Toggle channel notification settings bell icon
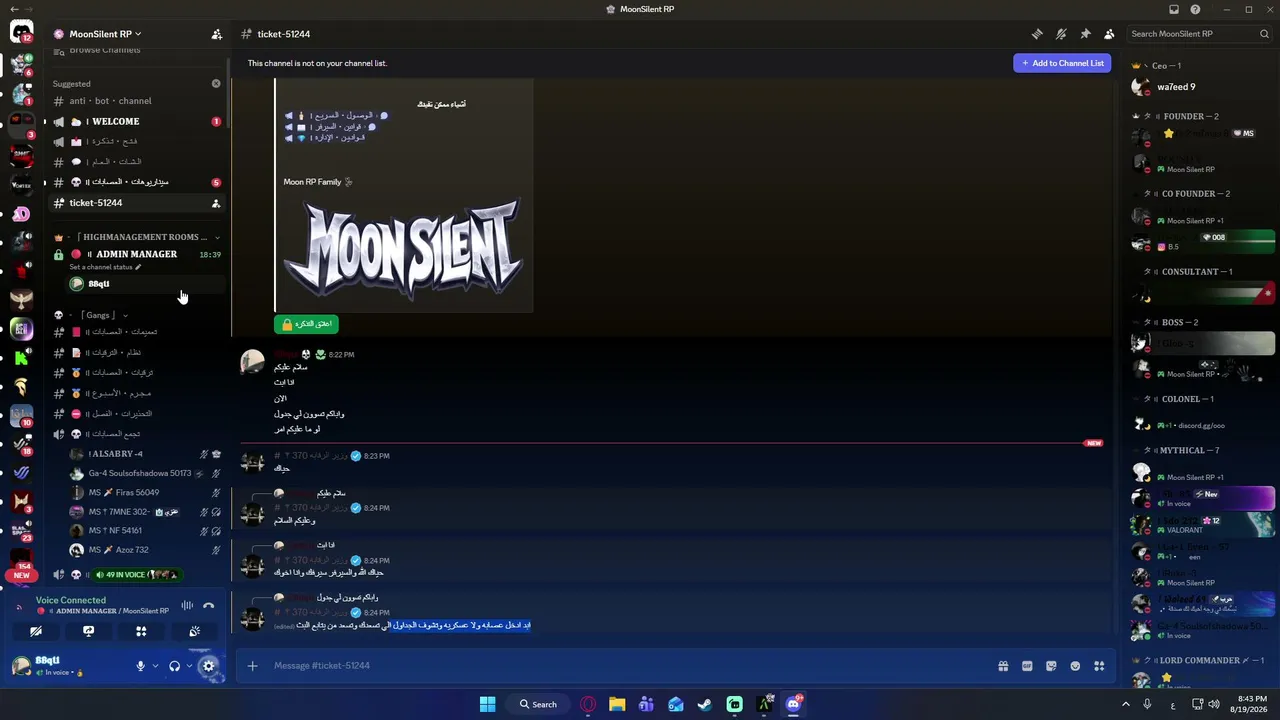Viewport: 1280px width, 720px height. coord(1061,34)
